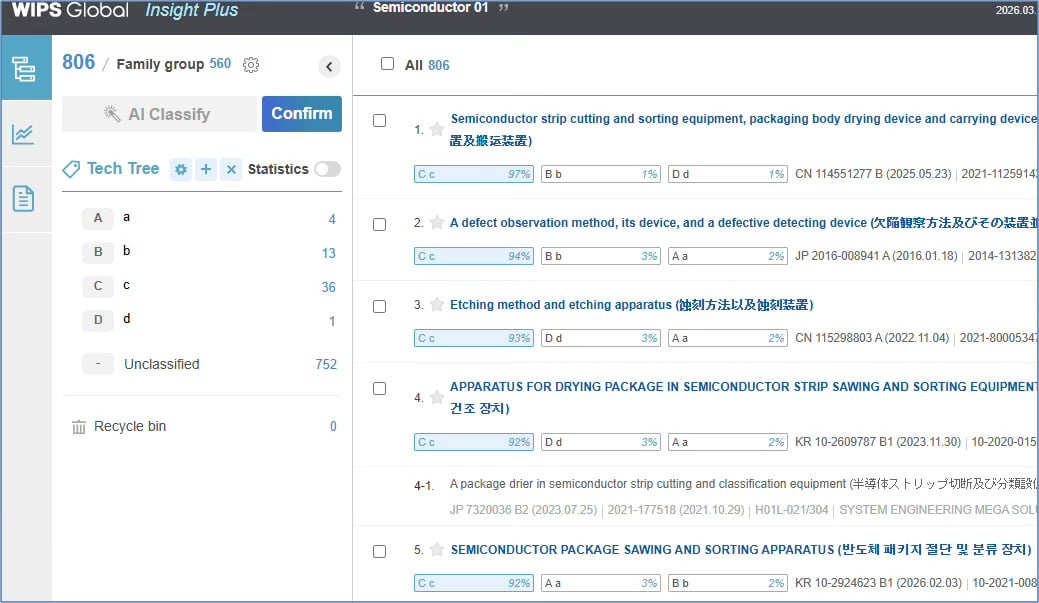Viewport: 1039px width, 603px height.
Task: Click the Tech Tree tag icon
Action: pyautogui.click(x=71, y=169)
